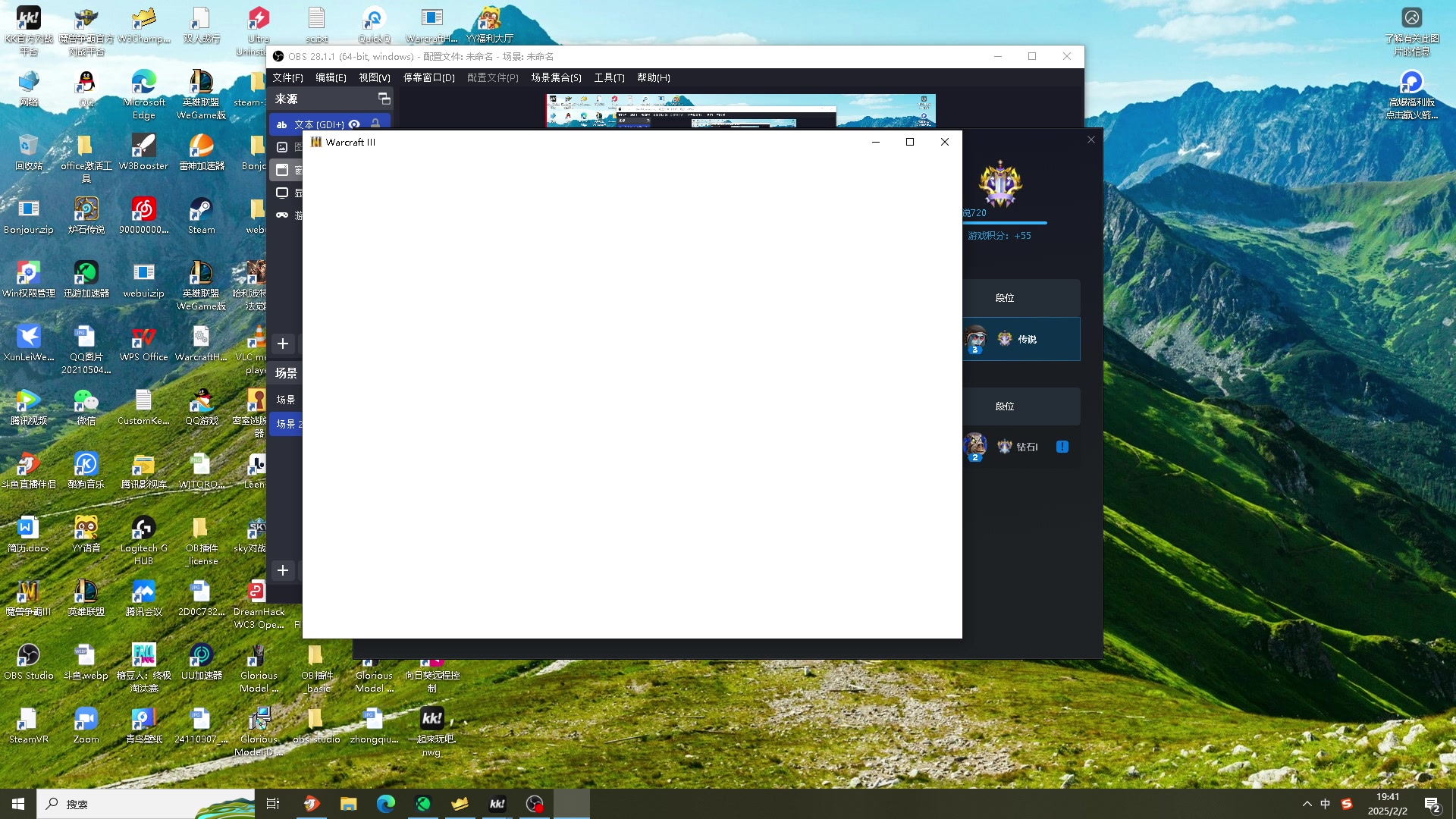Switch to OBS from taskbar icon
Screen dimensions: 1456x819
coord(535,804)
